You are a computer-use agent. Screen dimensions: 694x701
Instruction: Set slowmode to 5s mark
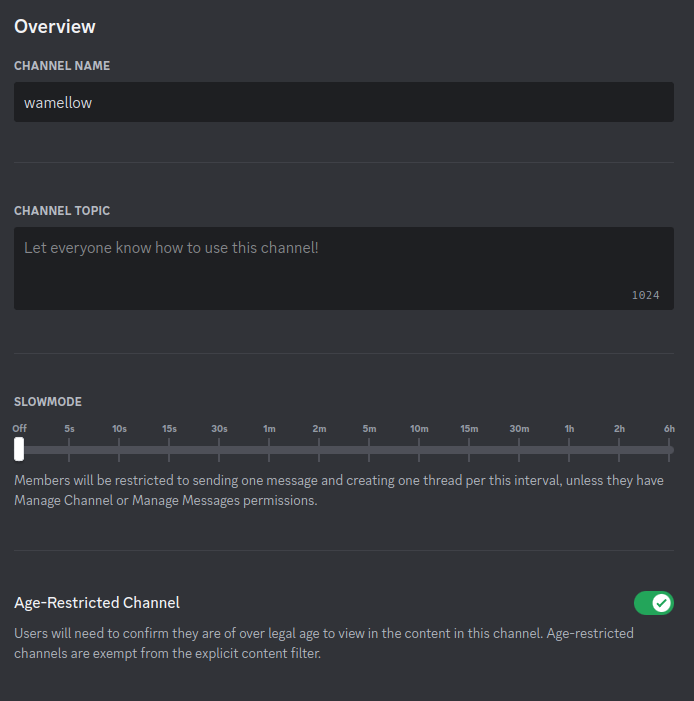click(69, 450)
